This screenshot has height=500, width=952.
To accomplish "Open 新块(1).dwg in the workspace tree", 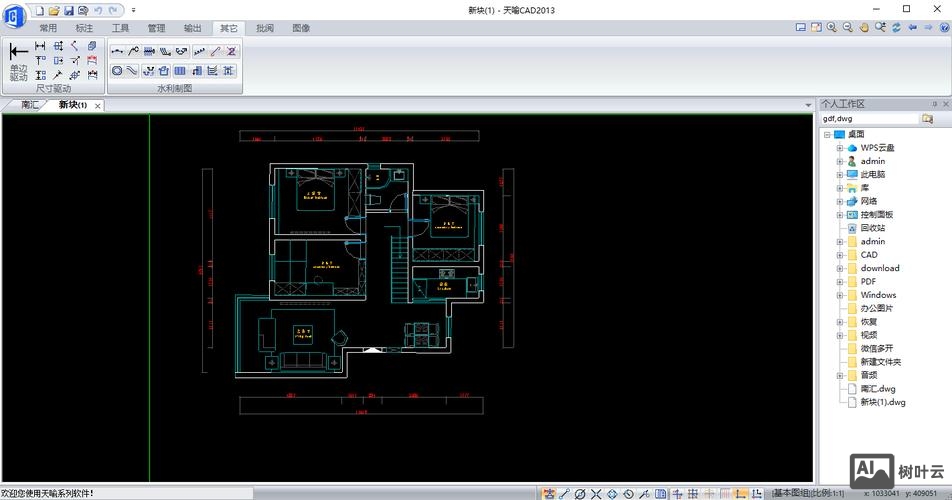I will pos(882,402).
